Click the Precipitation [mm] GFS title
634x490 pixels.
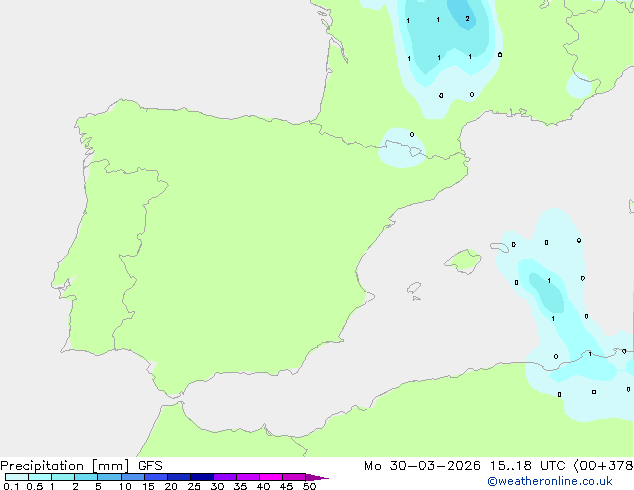pyautogui.click(x=81, y=466)
